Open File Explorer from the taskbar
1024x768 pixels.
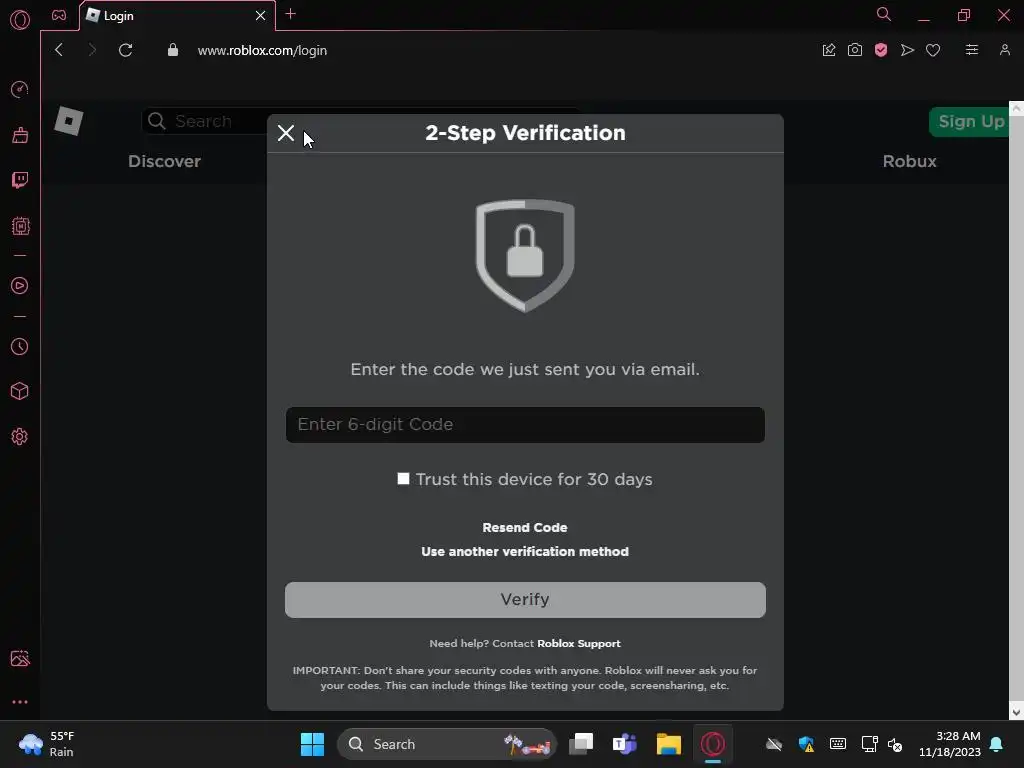(669, 744)
